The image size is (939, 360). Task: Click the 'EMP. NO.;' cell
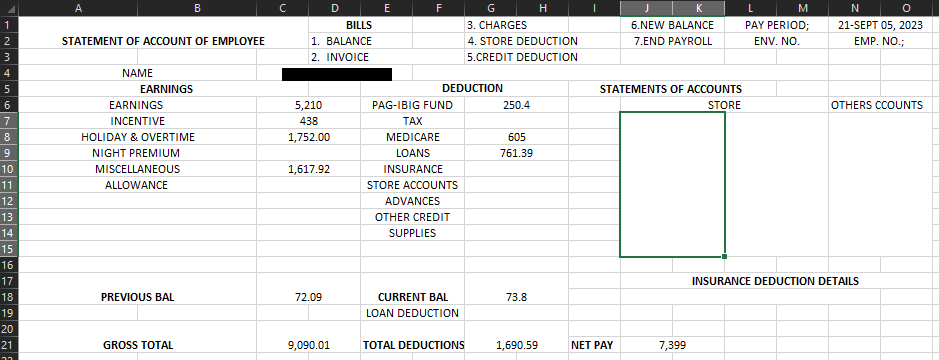pos(880,41)
